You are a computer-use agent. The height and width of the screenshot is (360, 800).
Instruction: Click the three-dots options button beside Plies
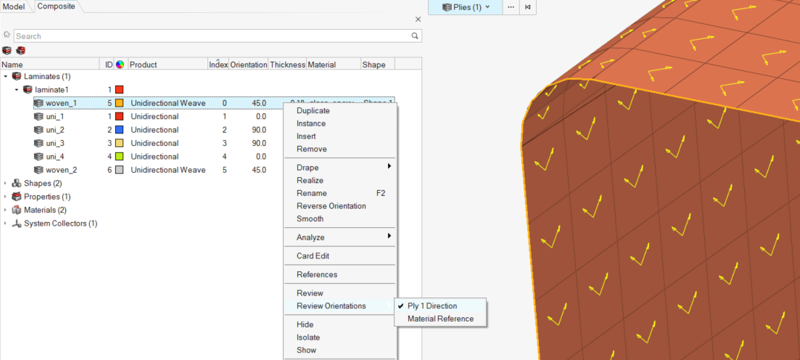(511, 7)
